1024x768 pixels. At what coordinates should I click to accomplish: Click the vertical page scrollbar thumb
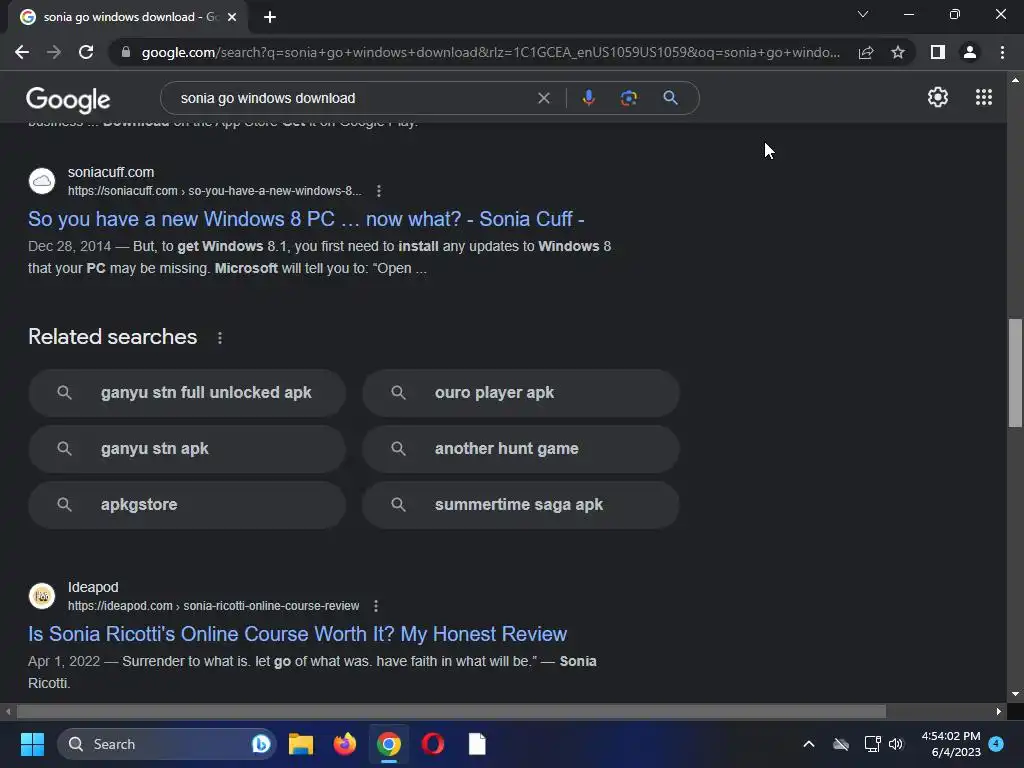(1015, 373)
